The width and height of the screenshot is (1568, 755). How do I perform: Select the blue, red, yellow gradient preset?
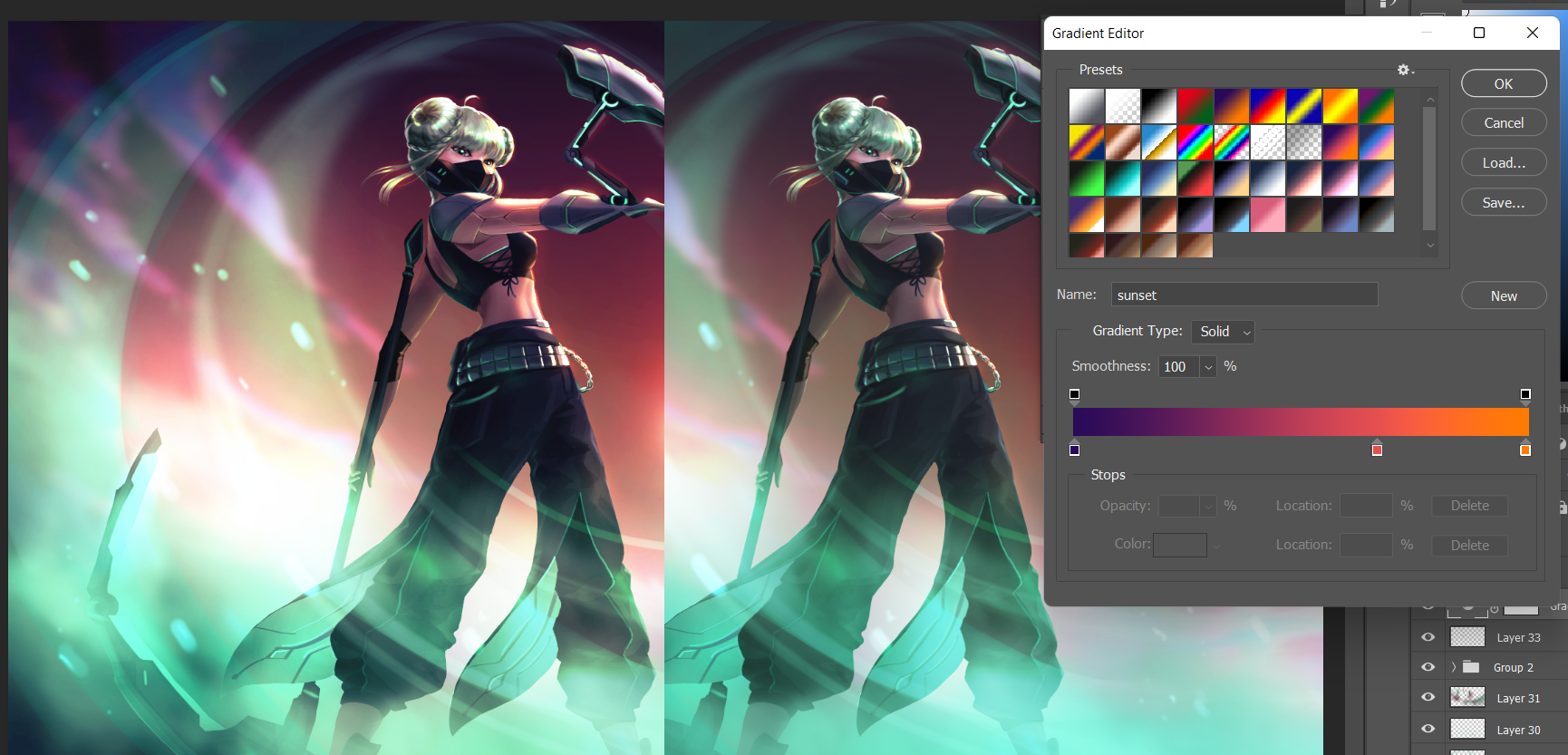tap(1268, 106)
